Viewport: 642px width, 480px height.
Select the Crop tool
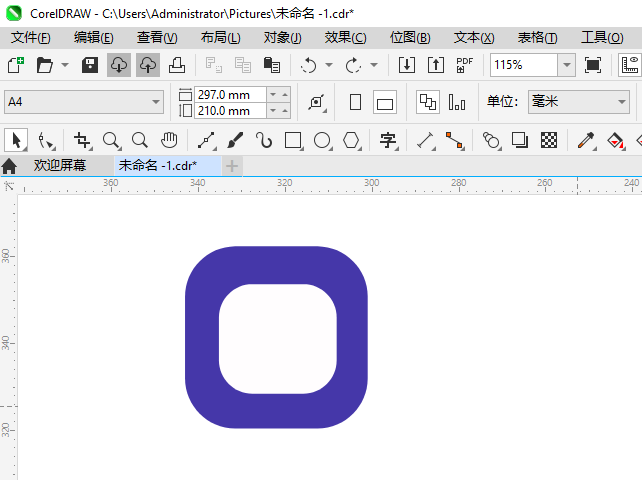point(83,140)
